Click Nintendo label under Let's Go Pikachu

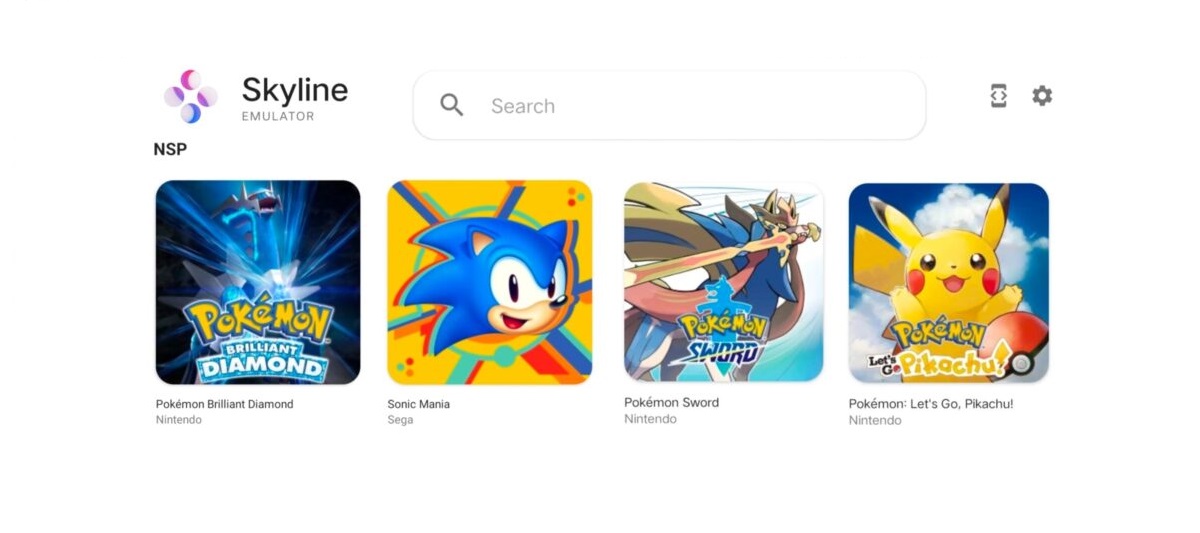coord(875,420)
